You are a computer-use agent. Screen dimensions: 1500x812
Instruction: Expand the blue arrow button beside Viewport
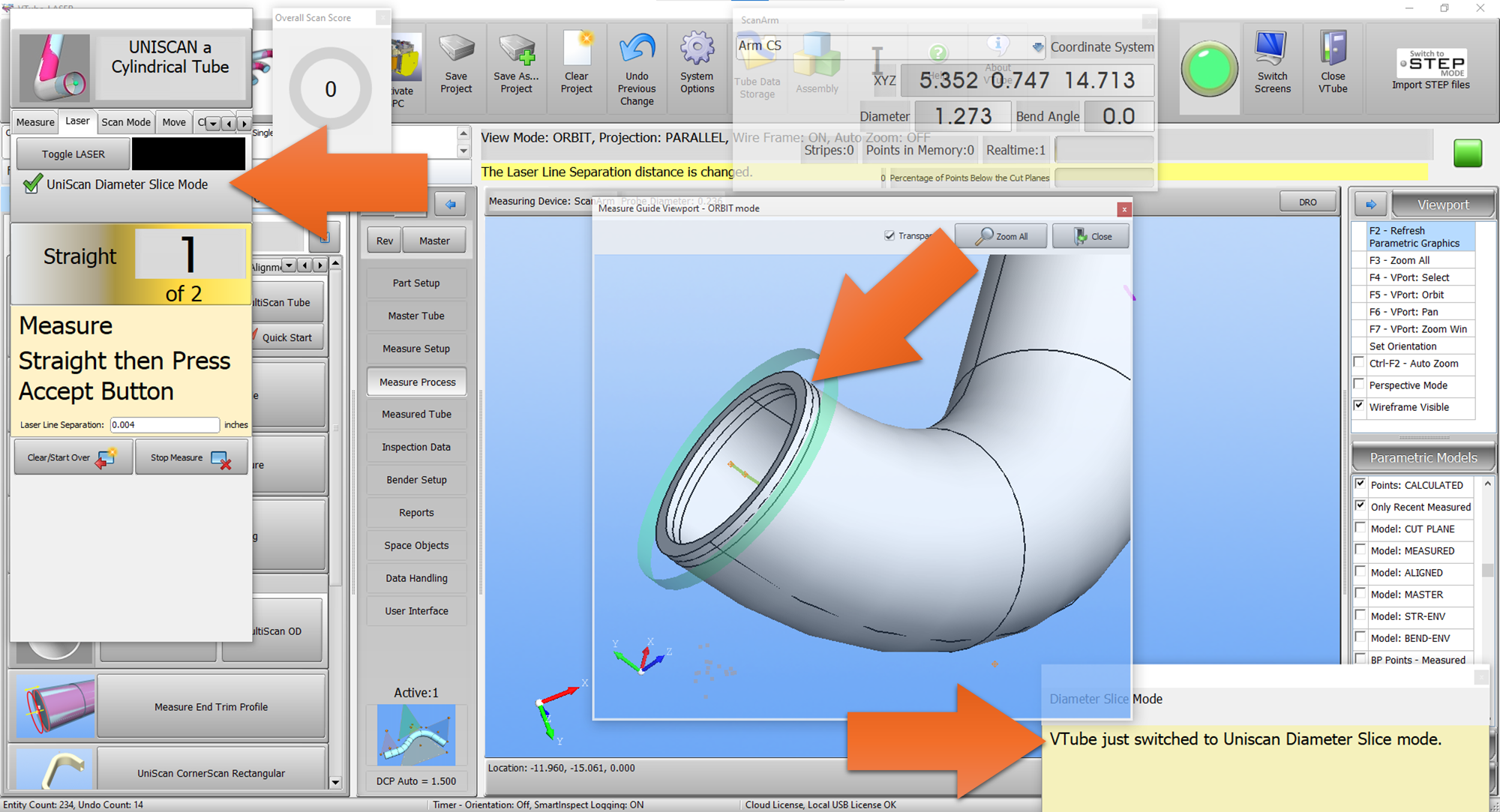coord(1370,204)
